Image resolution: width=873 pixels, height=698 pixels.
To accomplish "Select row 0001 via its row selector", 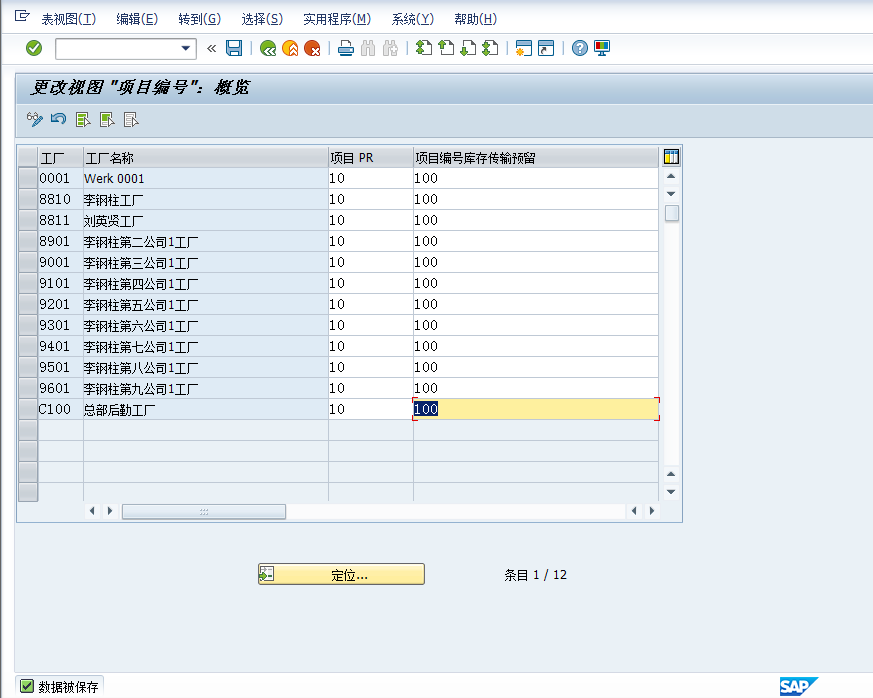I will coord(28,179).
